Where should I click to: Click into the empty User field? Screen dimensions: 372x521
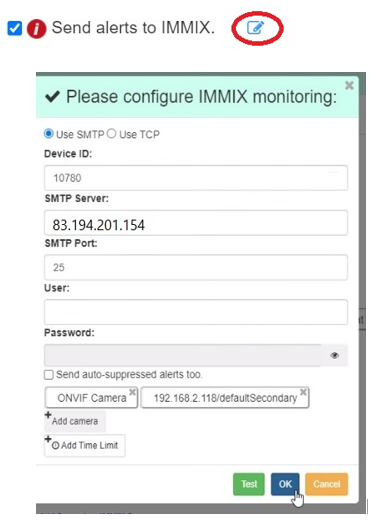(196, 312)
